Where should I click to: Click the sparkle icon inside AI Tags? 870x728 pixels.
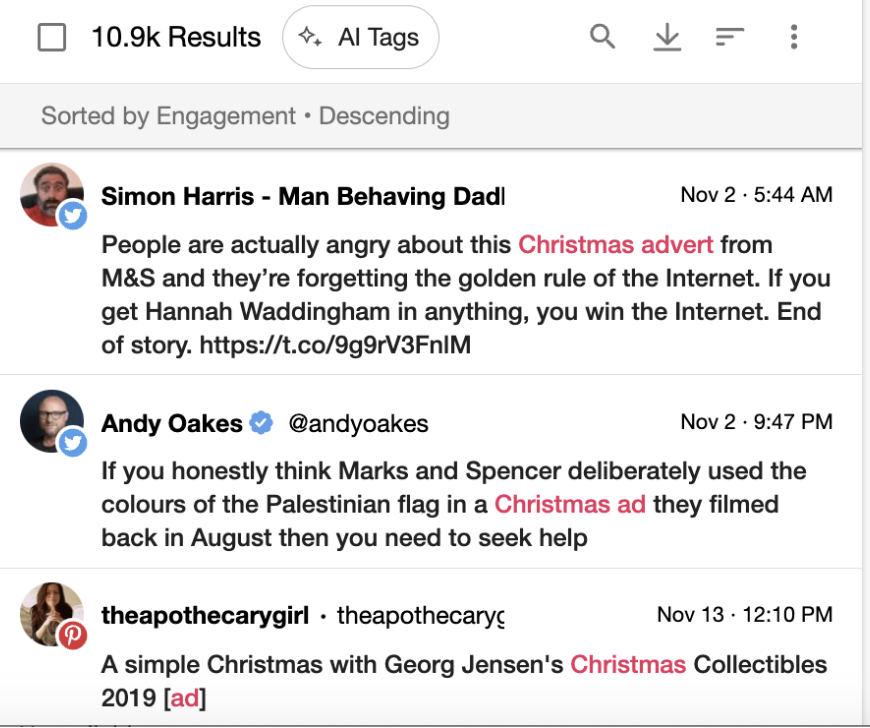coord(310,37)
